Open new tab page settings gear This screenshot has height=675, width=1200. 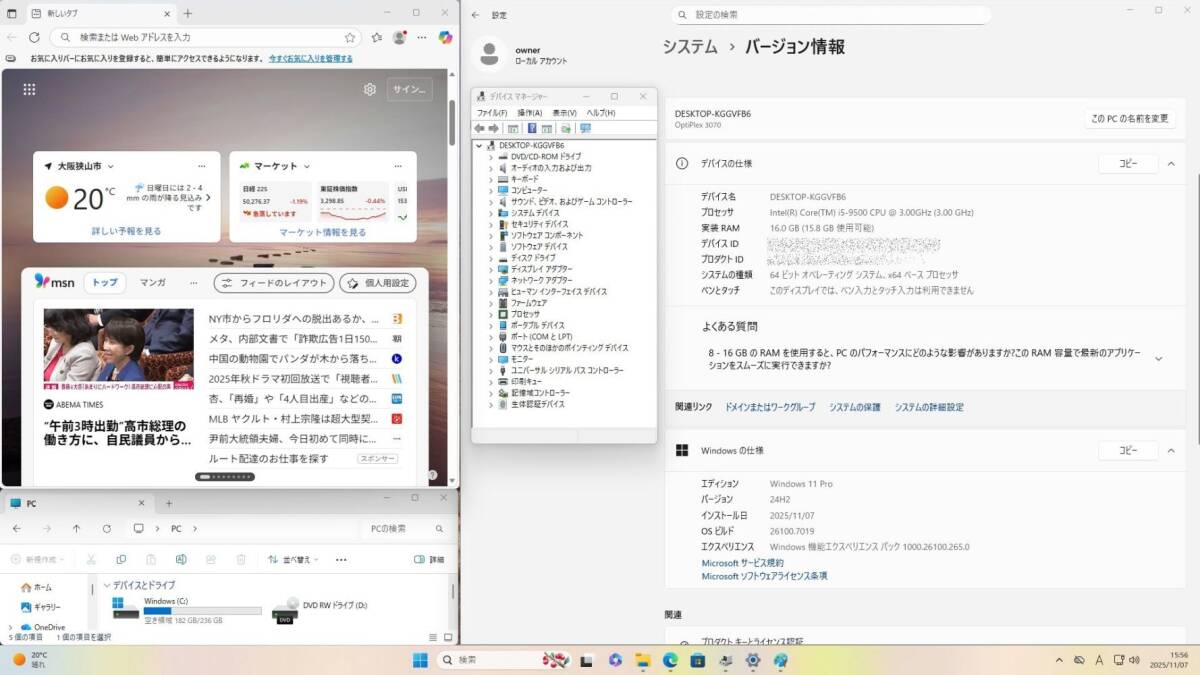(370, 89)
